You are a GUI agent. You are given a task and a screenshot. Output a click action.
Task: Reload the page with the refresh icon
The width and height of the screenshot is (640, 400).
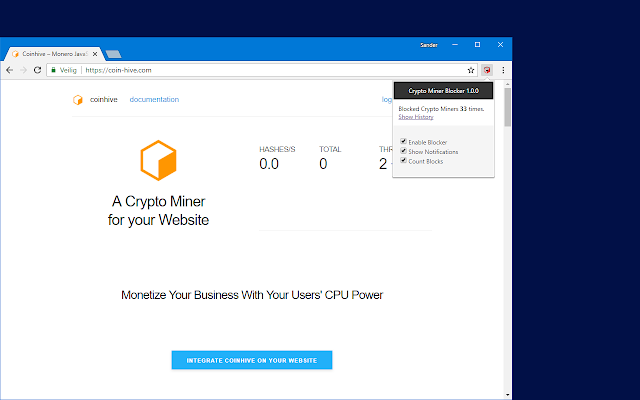coord(38,70)
